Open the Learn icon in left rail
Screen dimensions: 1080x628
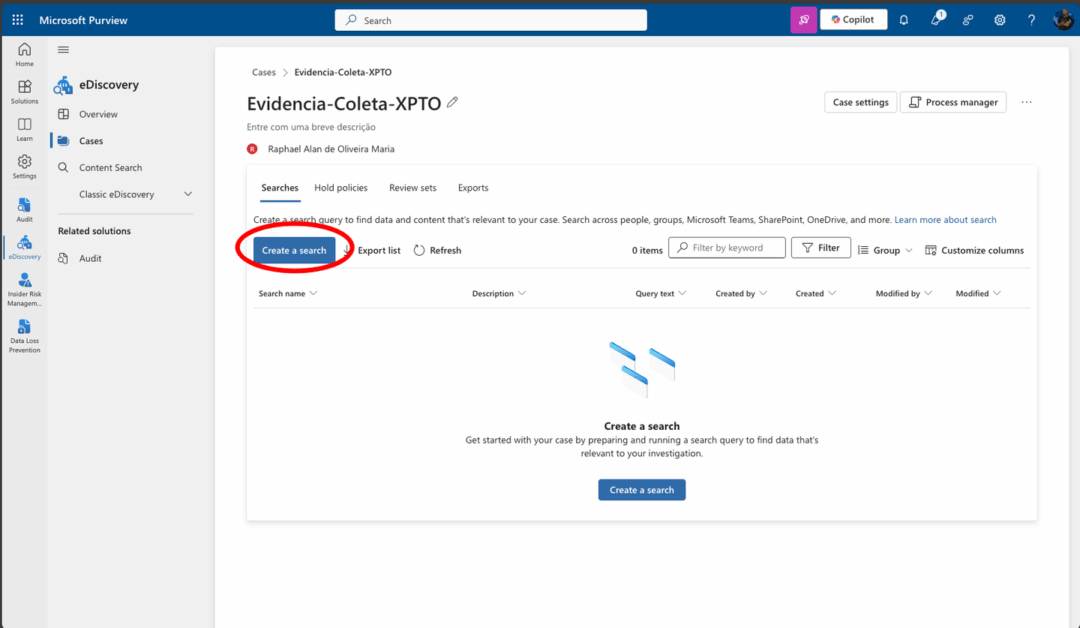coord(24,129)
